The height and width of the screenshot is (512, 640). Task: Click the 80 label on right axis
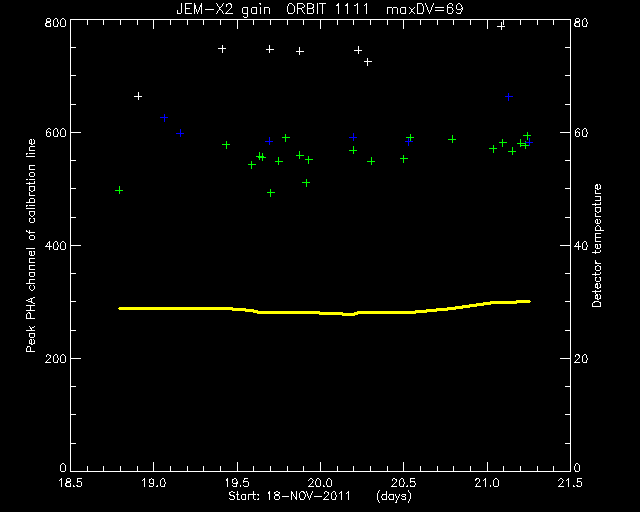coord(580,22)
